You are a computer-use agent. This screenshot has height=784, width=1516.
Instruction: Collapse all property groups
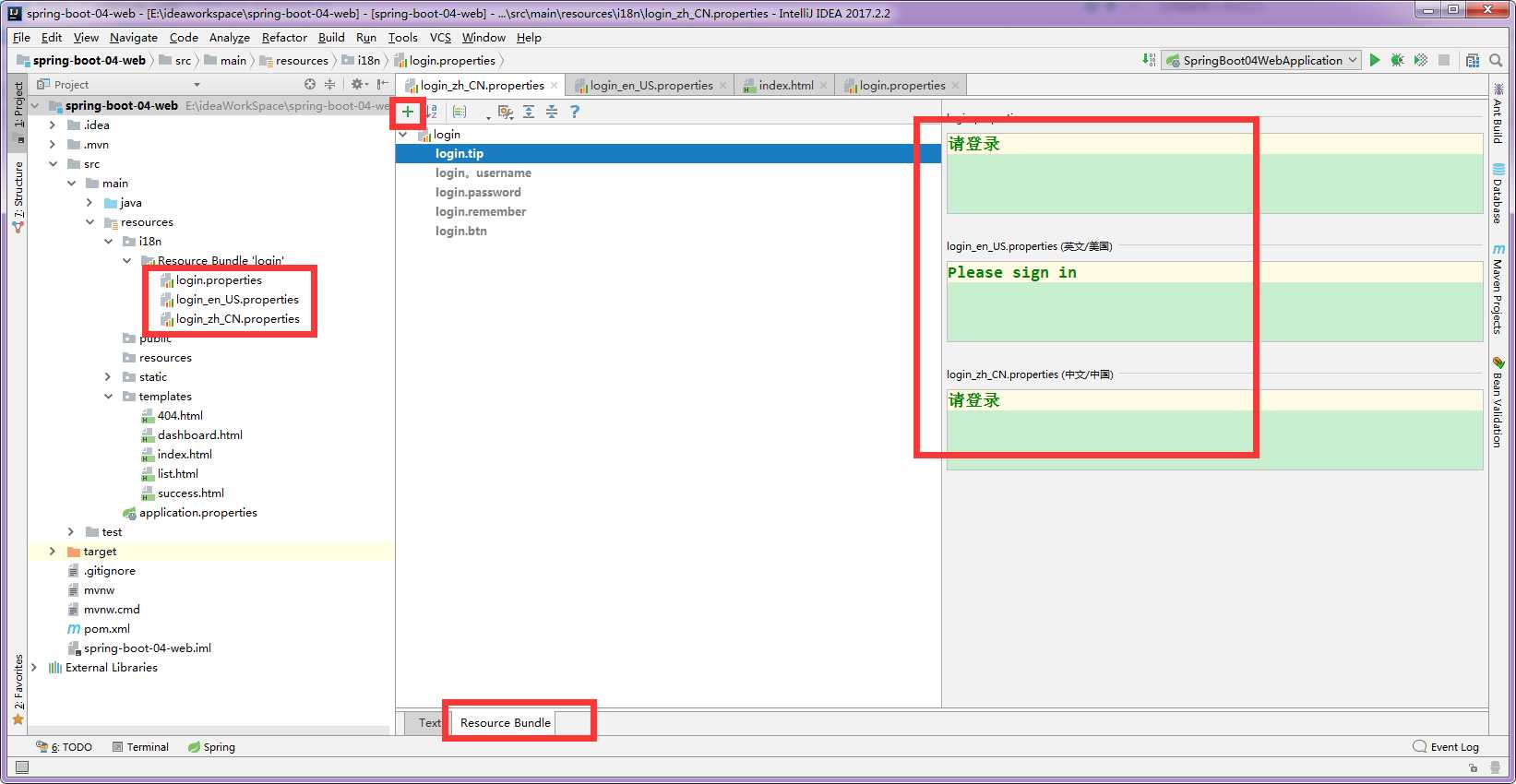551,112
